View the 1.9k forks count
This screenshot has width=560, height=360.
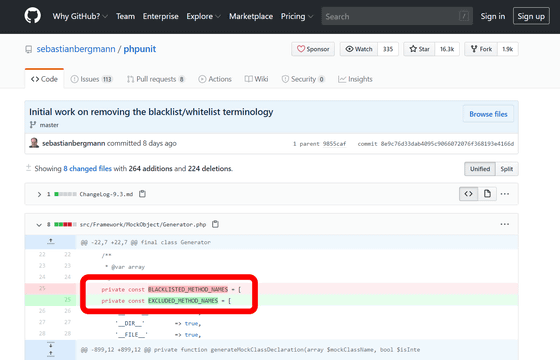coord(508,49)
